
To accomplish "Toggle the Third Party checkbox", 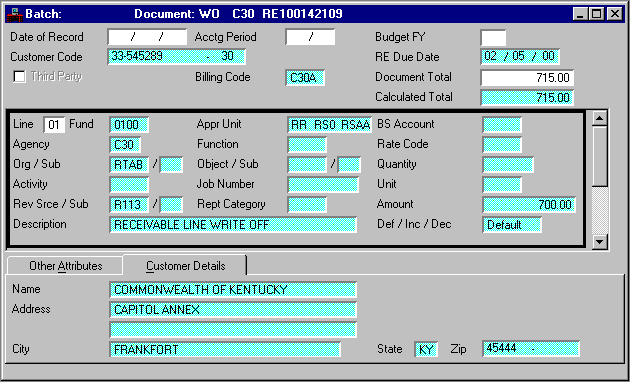I will [x=19, y=76].
